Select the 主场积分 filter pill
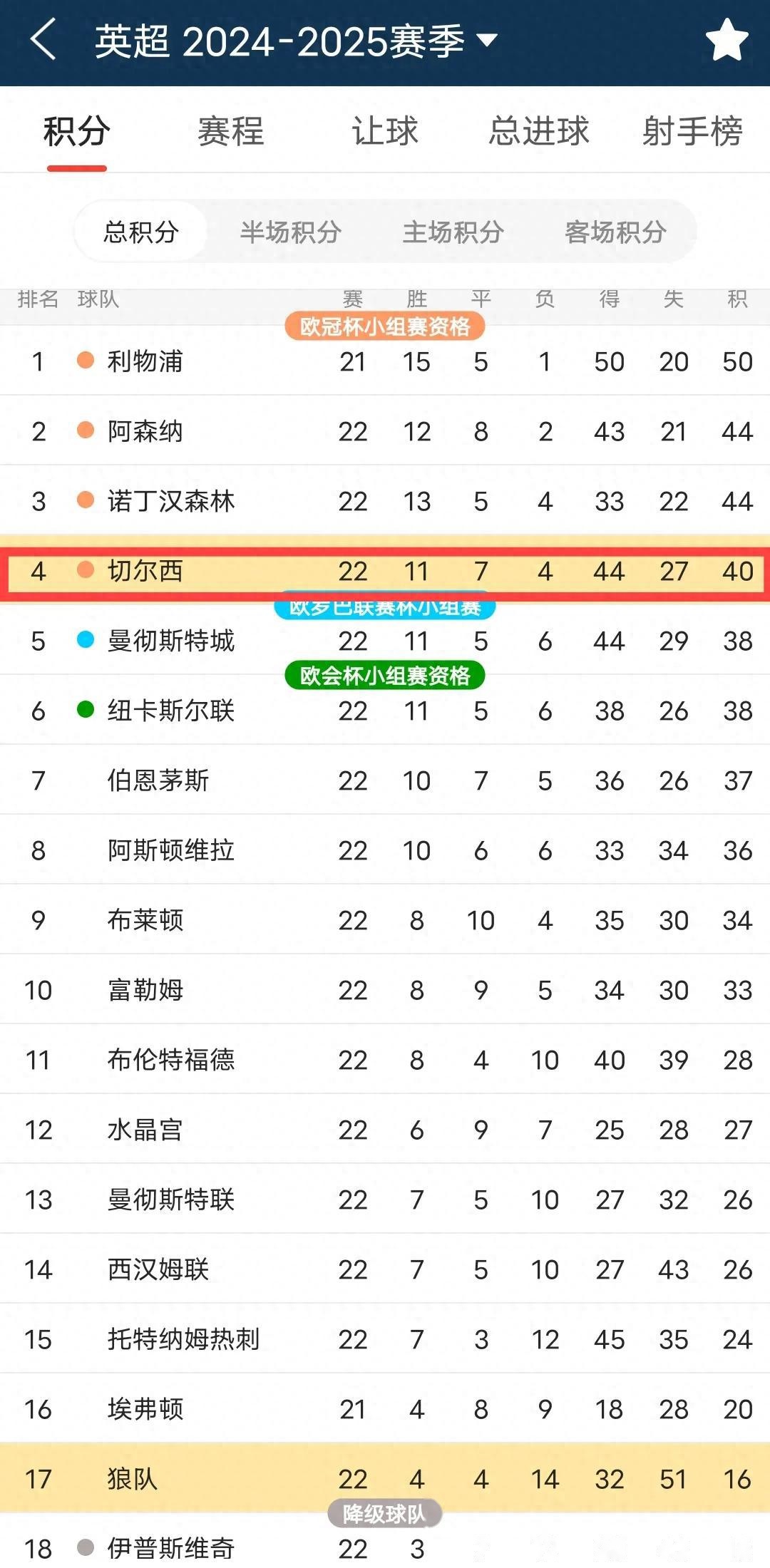Screen dimensions: 770x1568 click(453, 232)
